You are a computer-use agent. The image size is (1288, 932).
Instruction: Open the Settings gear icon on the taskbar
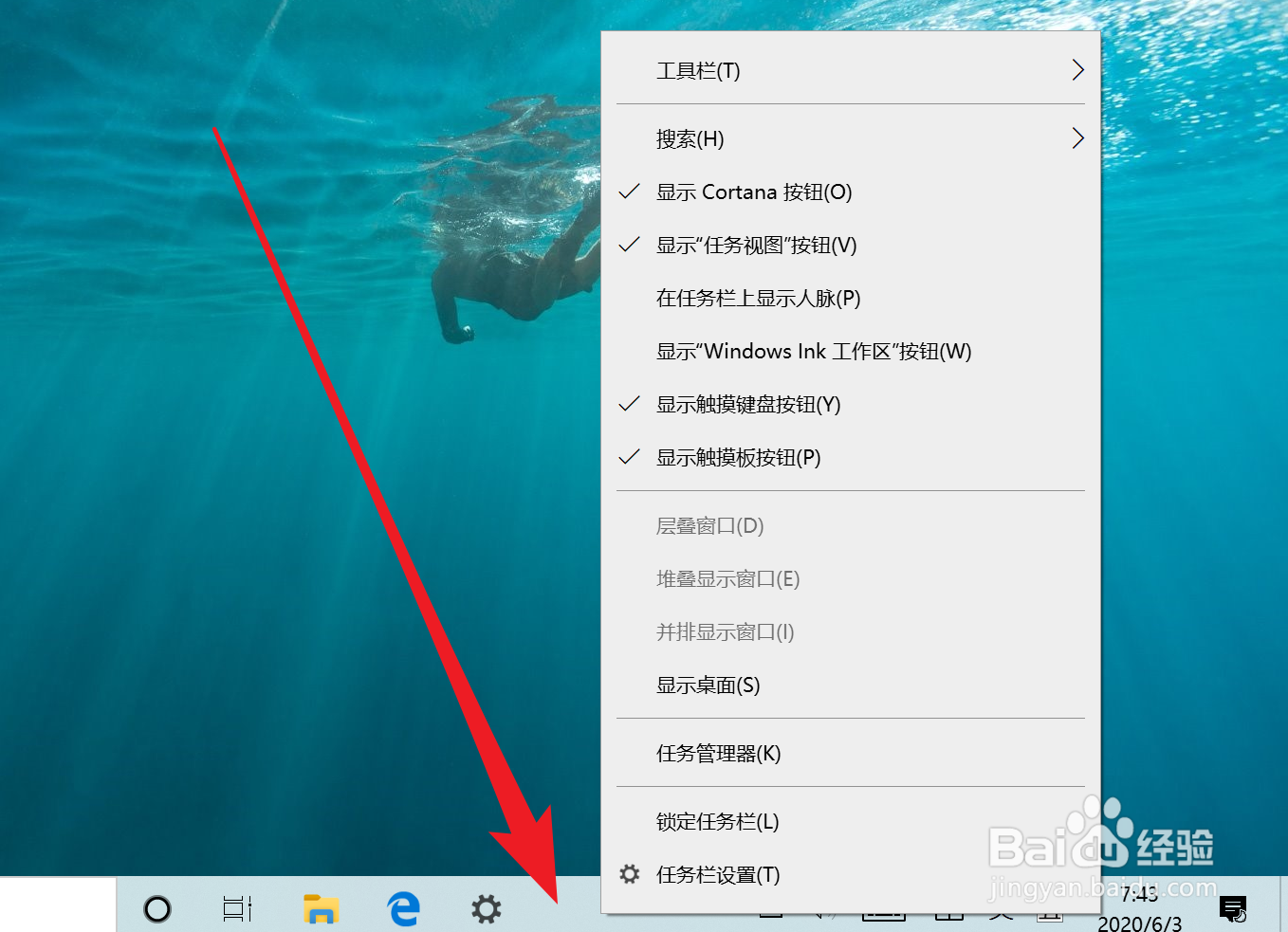pos(486,909)
